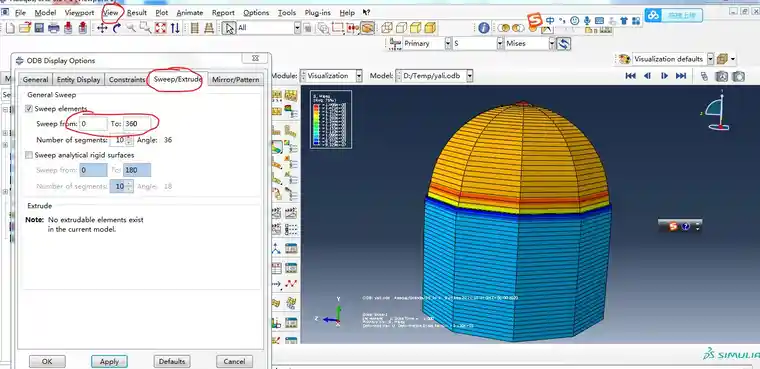Screen dimensions: 760x369
Task: Switch to the Constraints tab
Action: coord(127,80)
